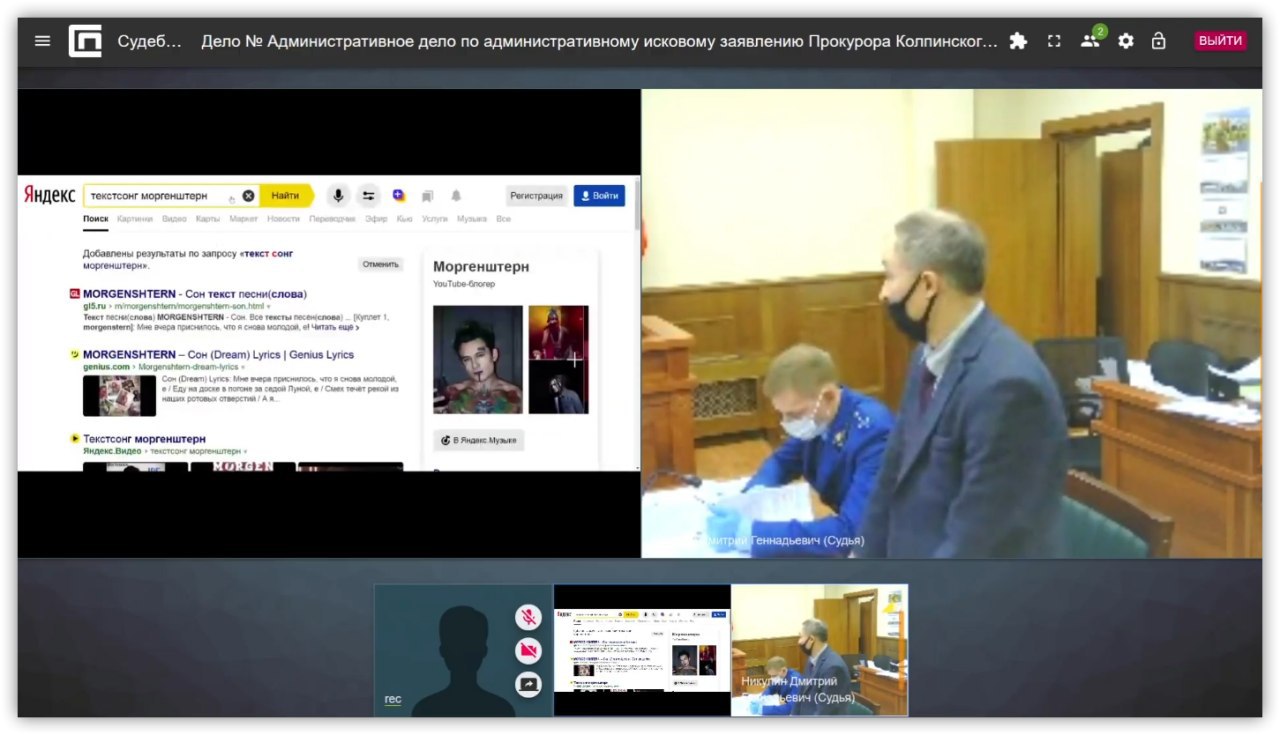Viewport: 1280px width, 735px height.
Task: Open Yandex notifications bell icon
Action: pos(456,196)
